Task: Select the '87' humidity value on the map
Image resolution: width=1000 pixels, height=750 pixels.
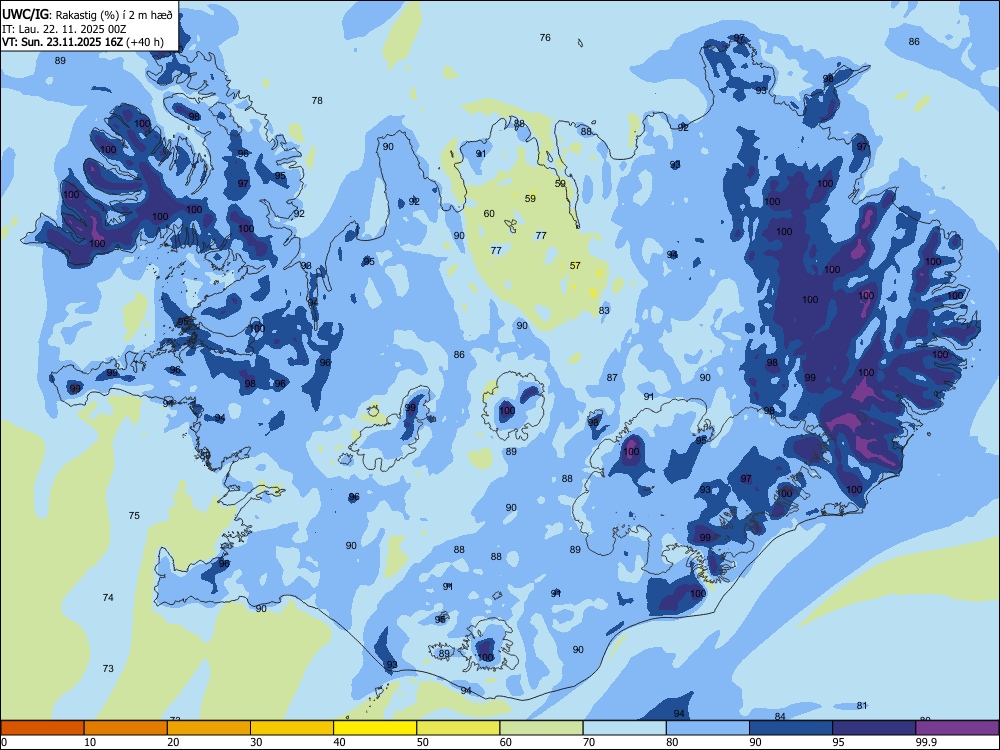Action: [612, 378]
